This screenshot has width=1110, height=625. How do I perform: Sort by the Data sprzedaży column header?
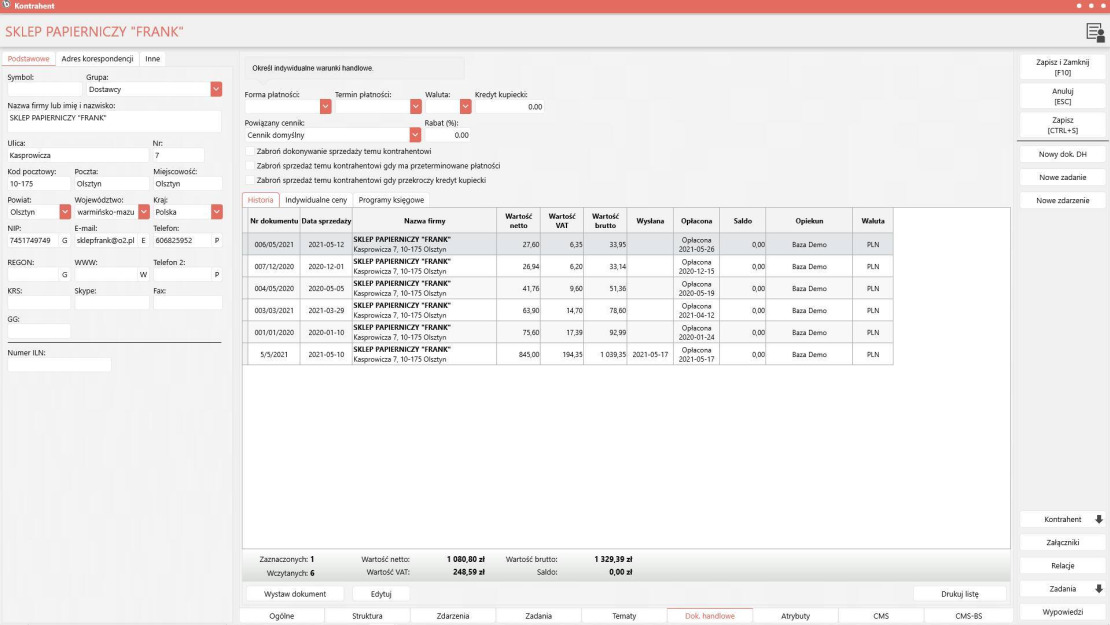click(326, 221)
